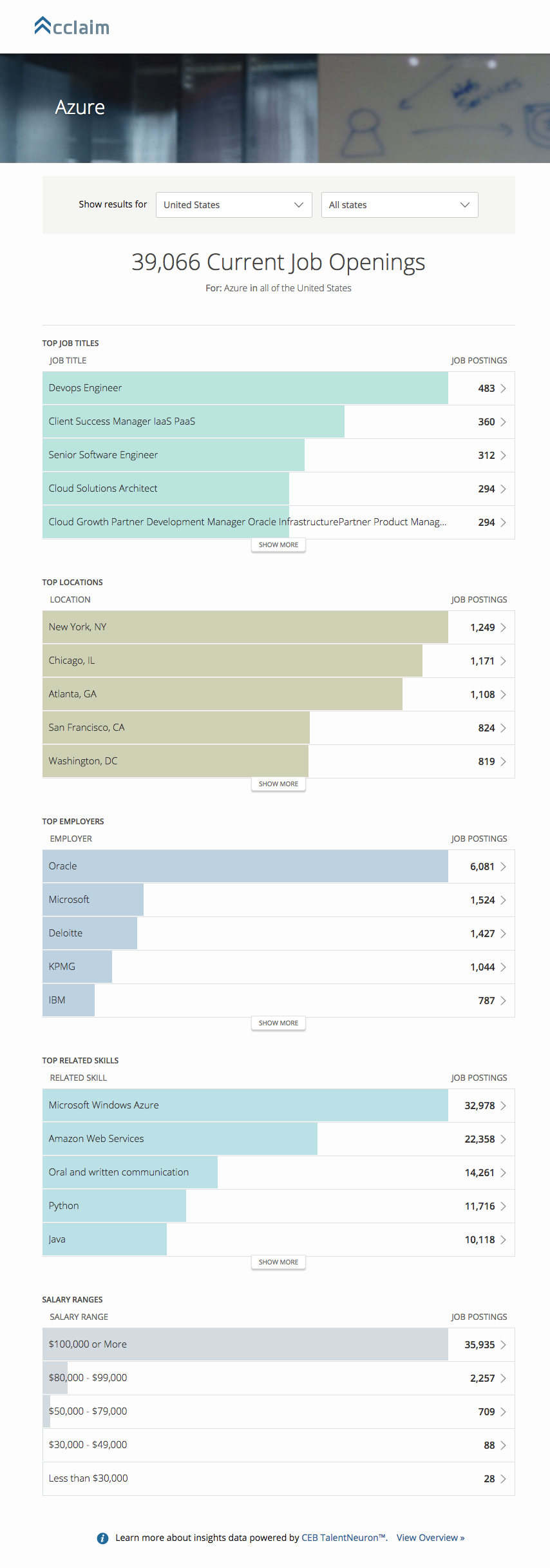Select Java skill name
This screenshot has height=1568, width=550.
click(x=57, y=1239)
